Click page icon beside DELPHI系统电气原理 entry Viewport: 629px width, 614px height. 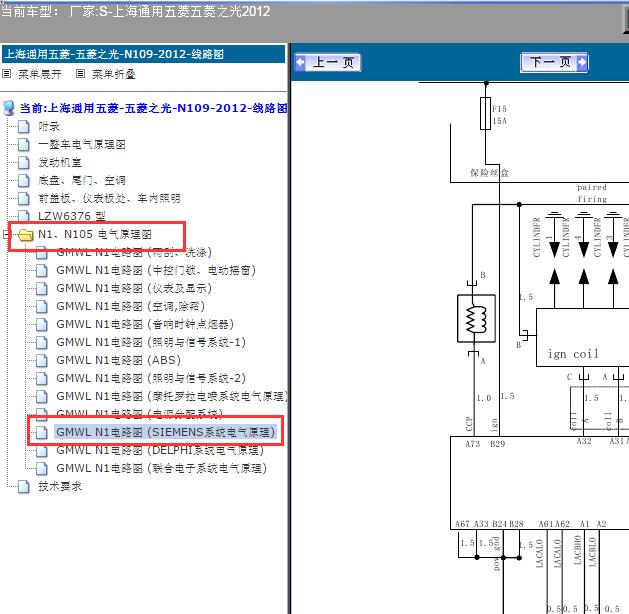click(42, 450)
